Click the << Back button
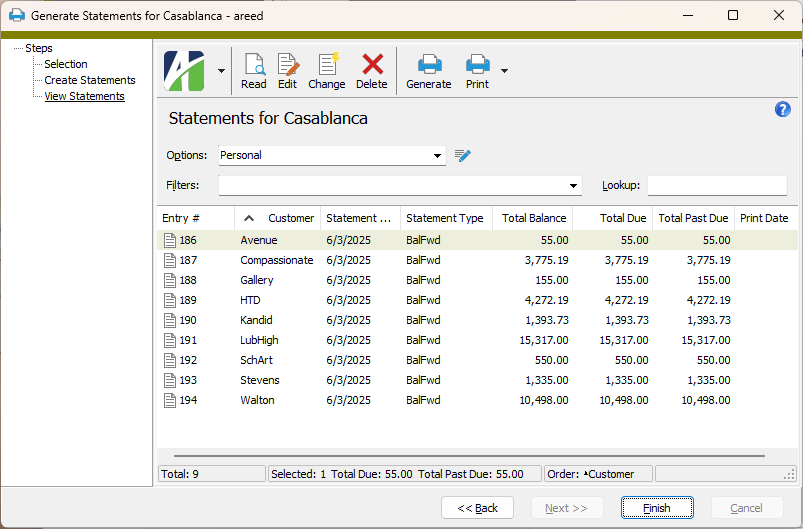This screenshot has height=529, width=803. point(477,508)
